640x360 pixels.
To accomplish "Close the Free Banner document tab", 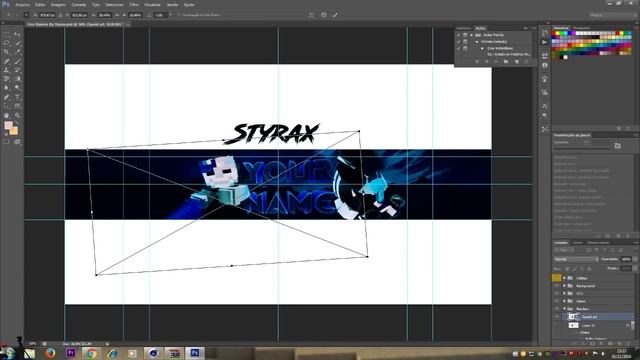I will coord(128,24).
